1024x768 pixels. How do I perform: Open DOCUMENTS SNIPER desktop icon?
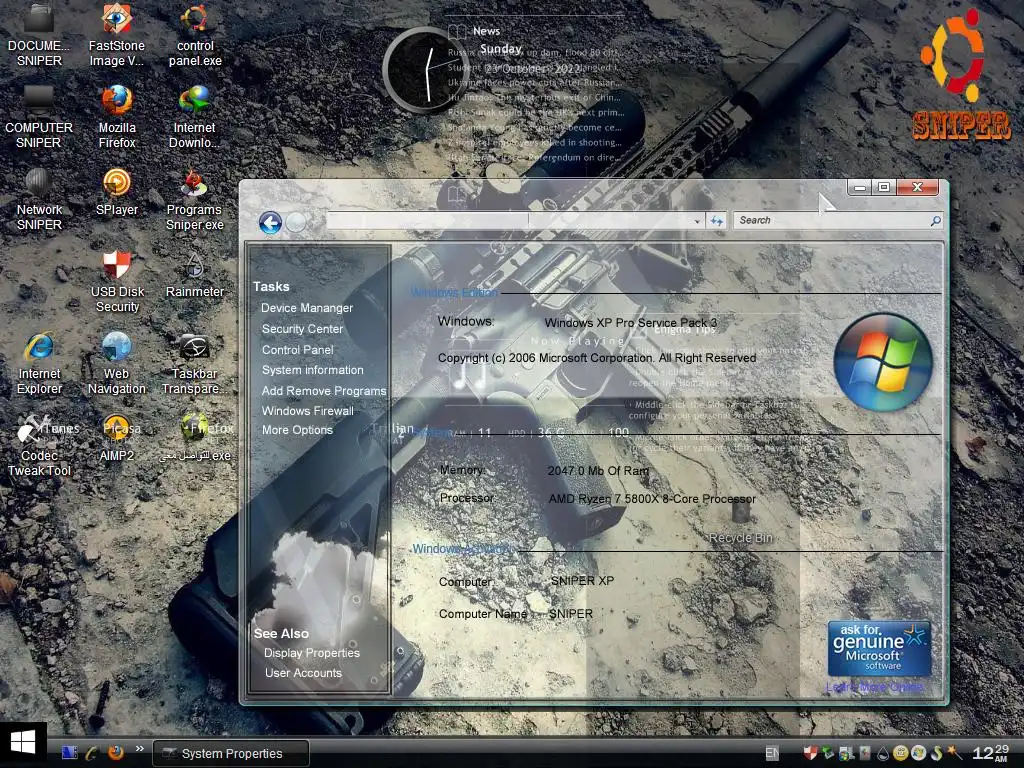tap(39, 34)
